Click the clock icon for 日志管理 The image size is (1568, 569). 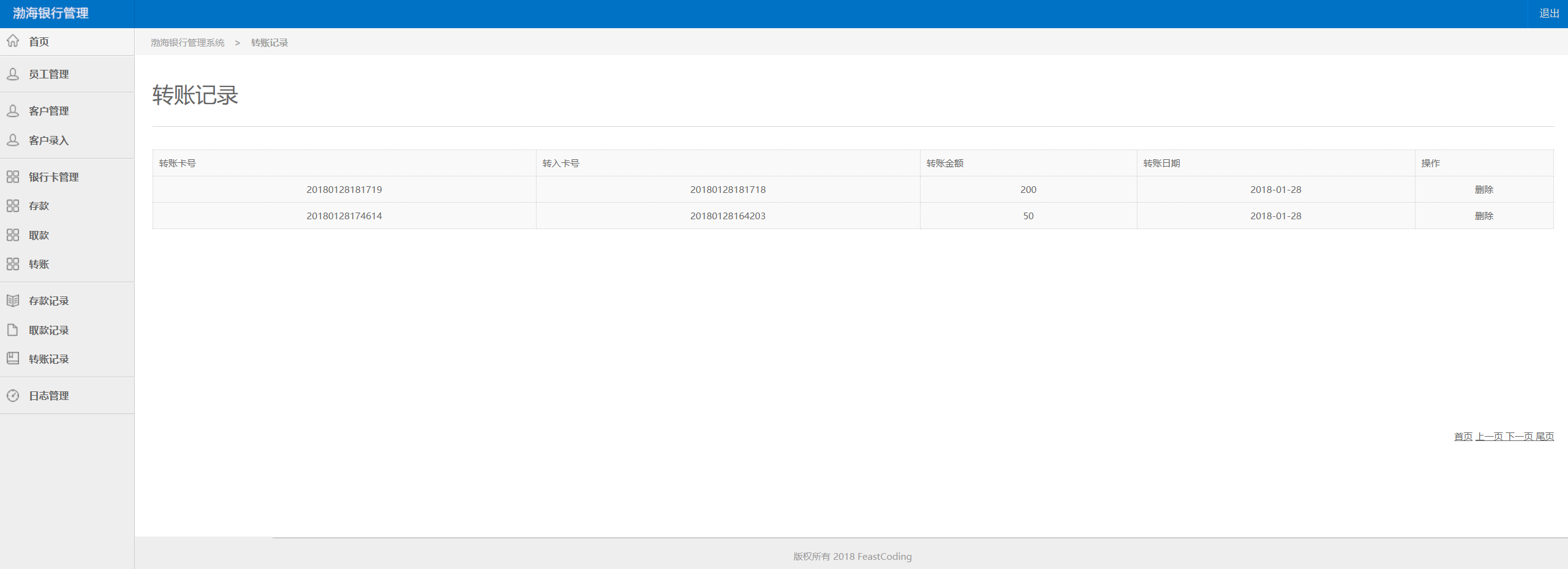pos(13,396)
